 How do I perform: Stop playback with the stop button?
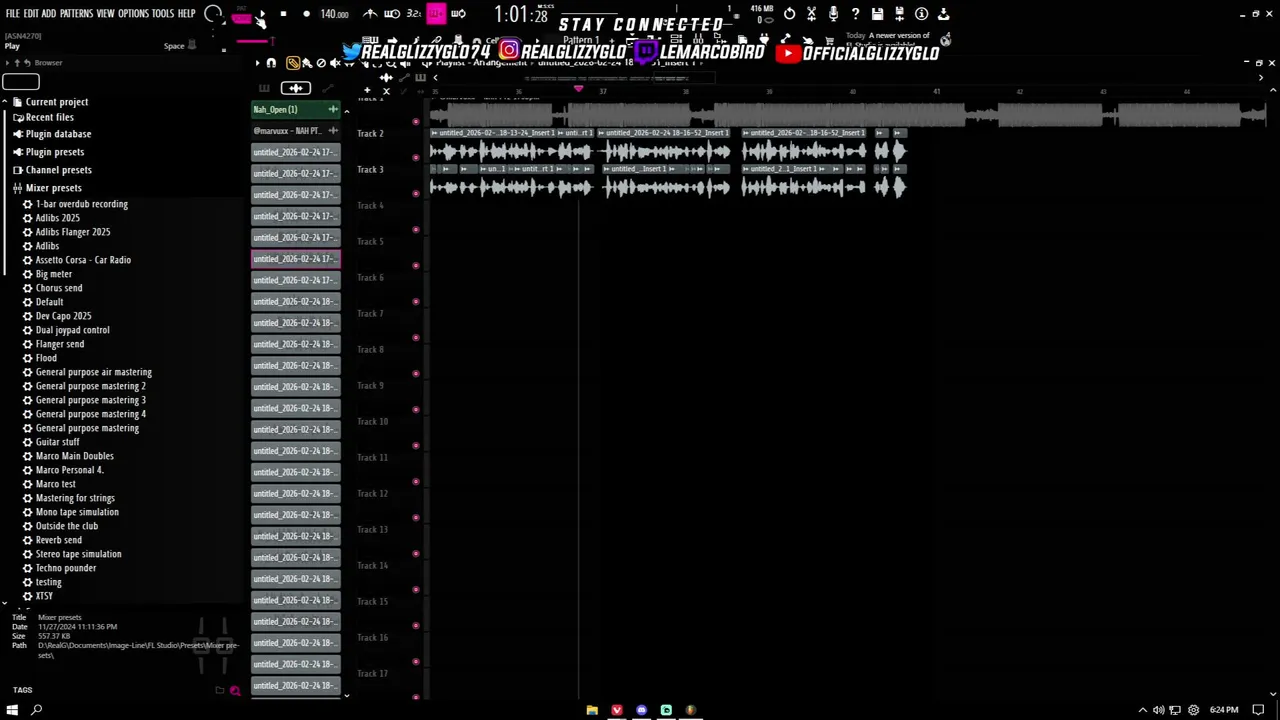coord(283,14)
